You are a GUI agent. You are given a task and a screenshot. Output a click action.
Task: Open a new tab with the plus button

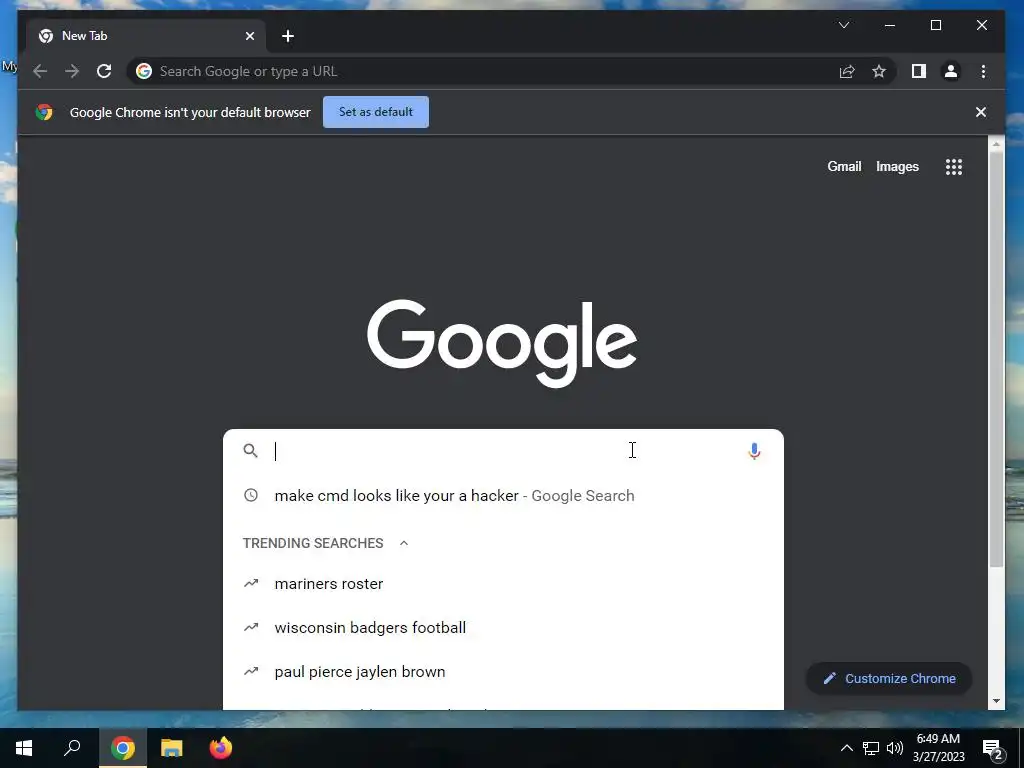(288, 36)
